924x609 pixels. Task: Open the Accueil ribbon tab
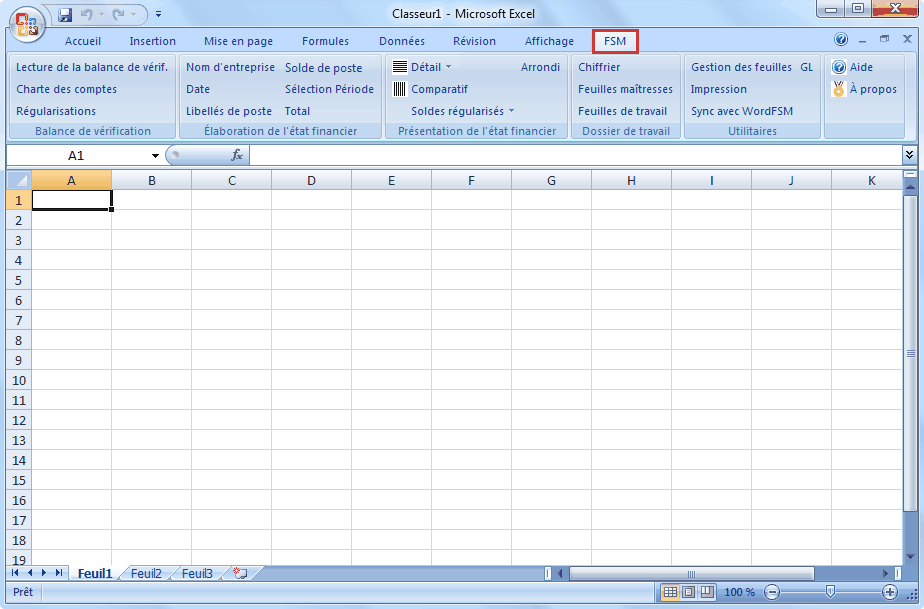83,41
